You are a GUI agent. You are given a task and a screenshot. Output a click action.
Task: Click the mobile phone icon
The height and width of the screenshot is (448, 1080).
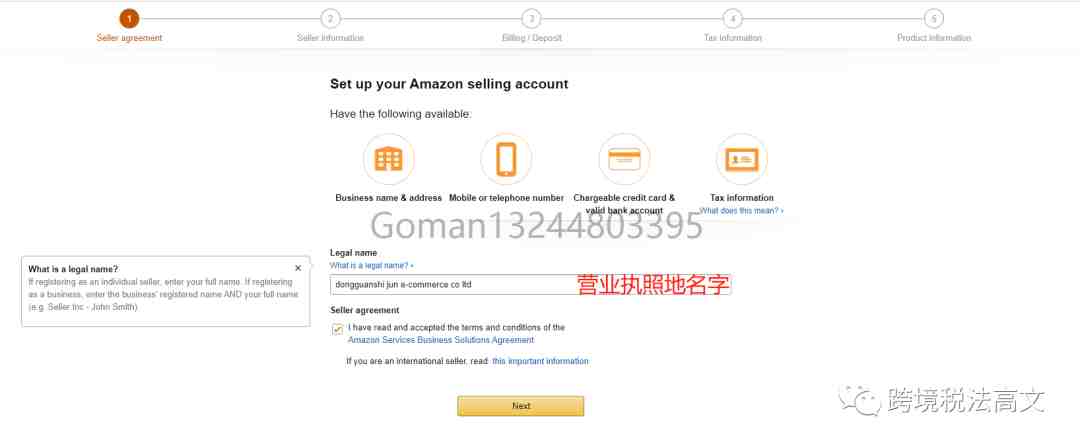pos(506,159)
